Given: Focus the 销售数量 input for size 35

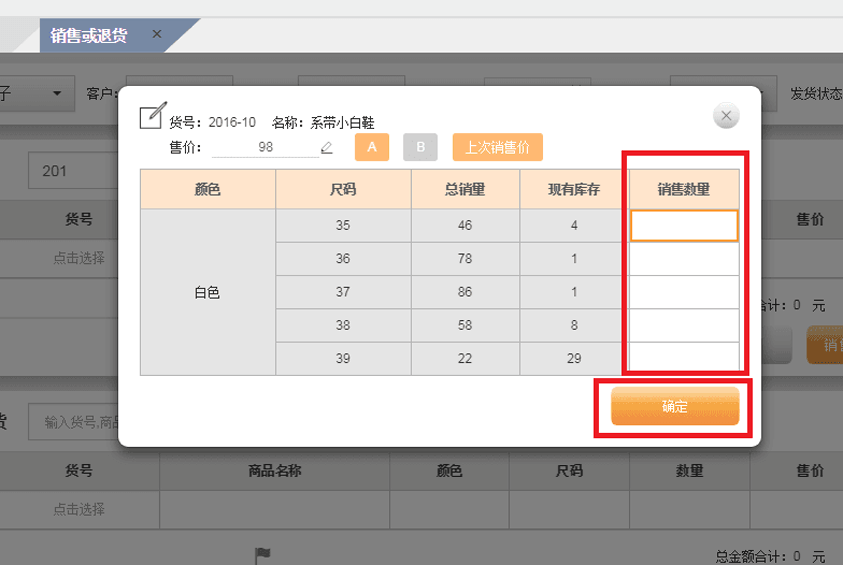Looking at the screenshot, I should pos(684,226).
